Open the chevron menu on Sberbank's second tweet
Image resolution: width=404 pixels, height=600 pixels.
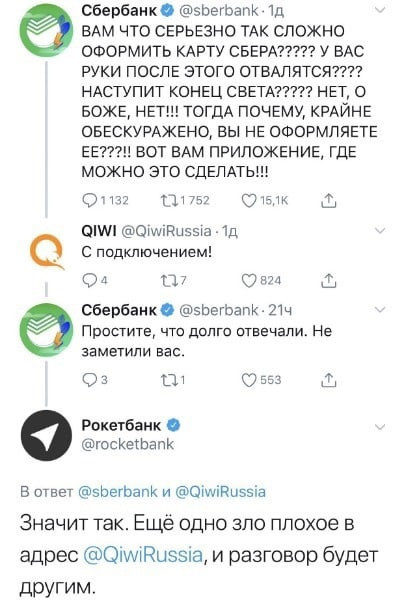click(380, 309)
